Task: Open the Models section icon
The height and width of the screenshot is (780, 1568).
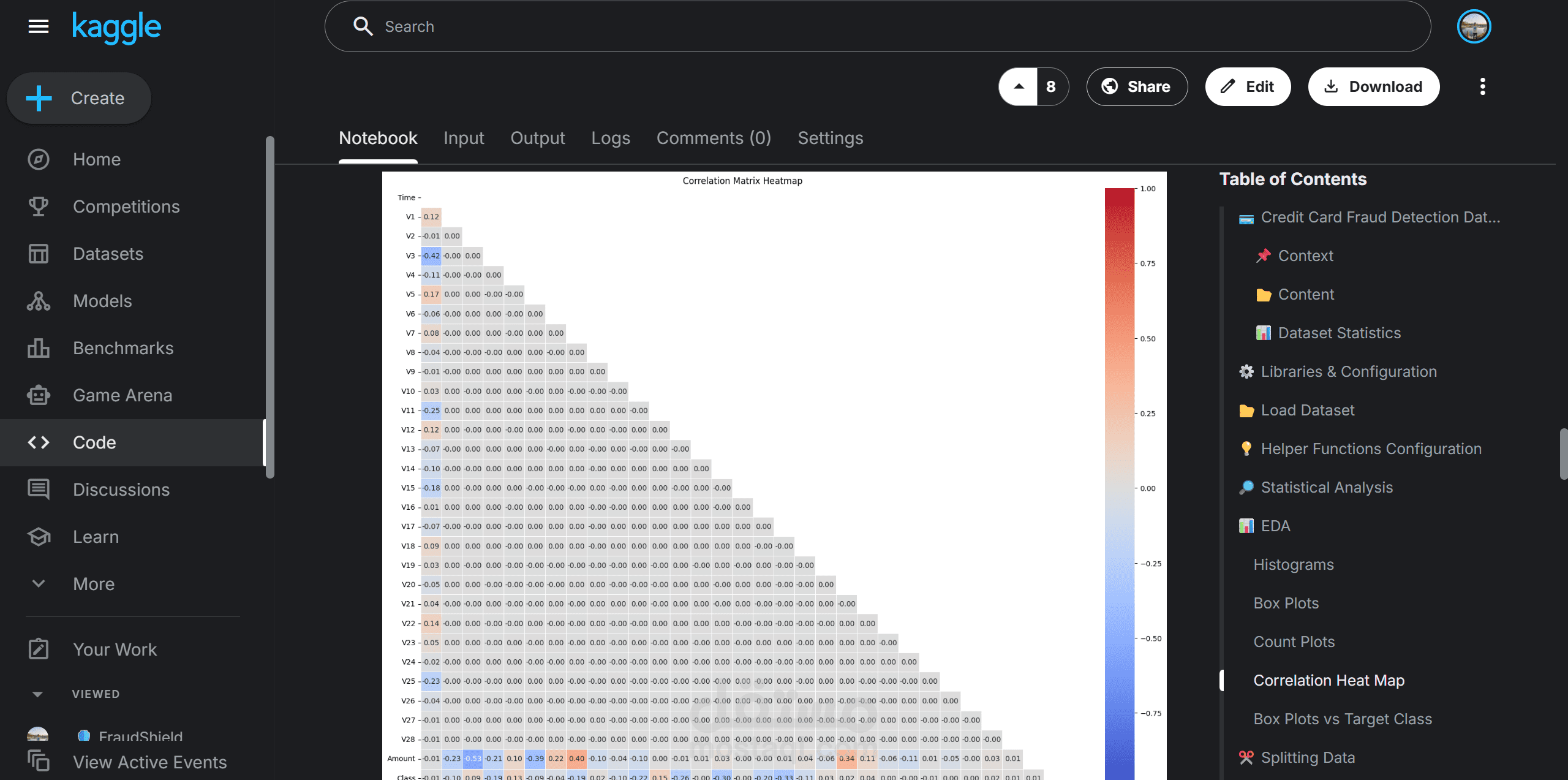Action: (38, 301)
